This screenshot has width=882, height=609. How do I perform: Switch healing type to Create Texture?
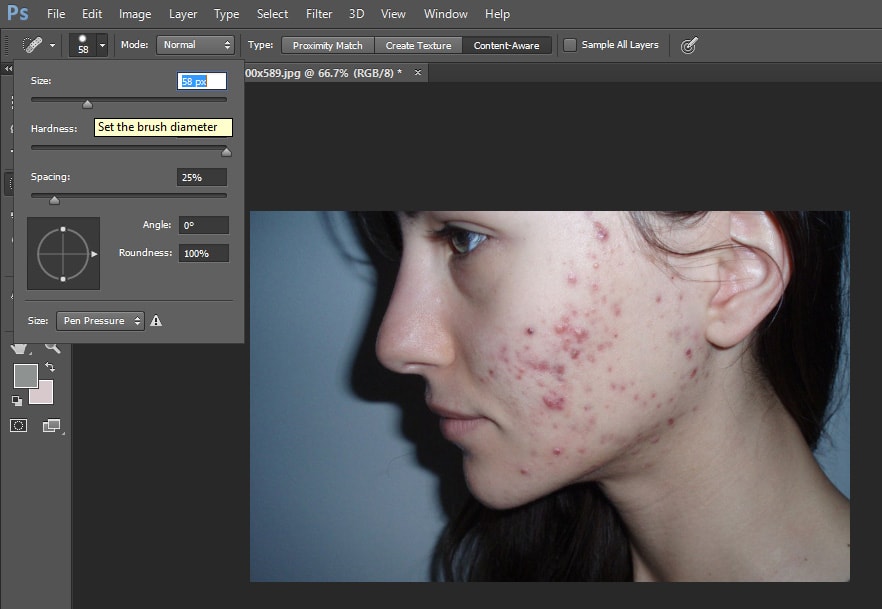(418, 45)
